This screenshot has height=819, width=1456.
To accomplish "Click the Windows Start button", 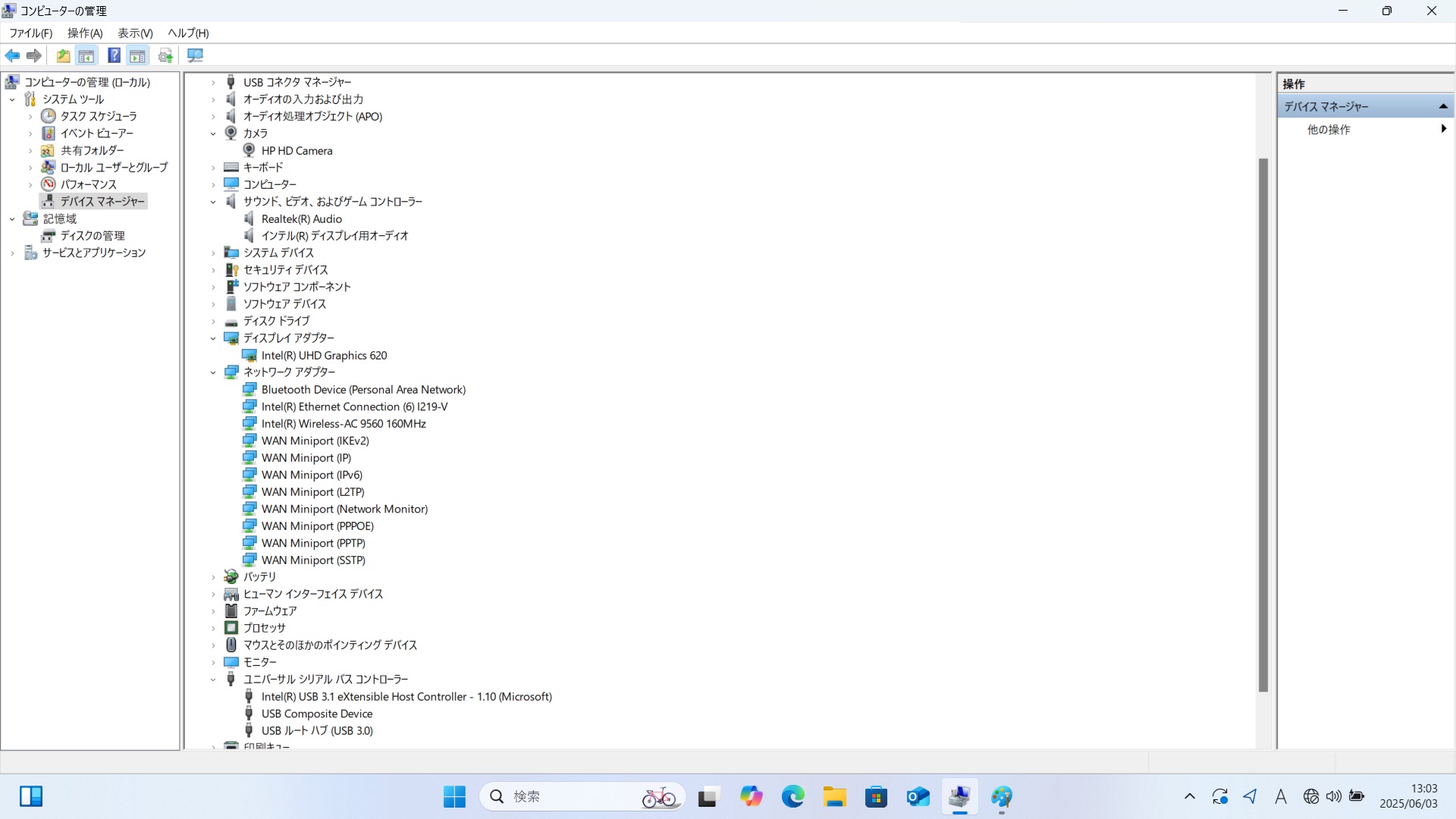I will (454, 796).
